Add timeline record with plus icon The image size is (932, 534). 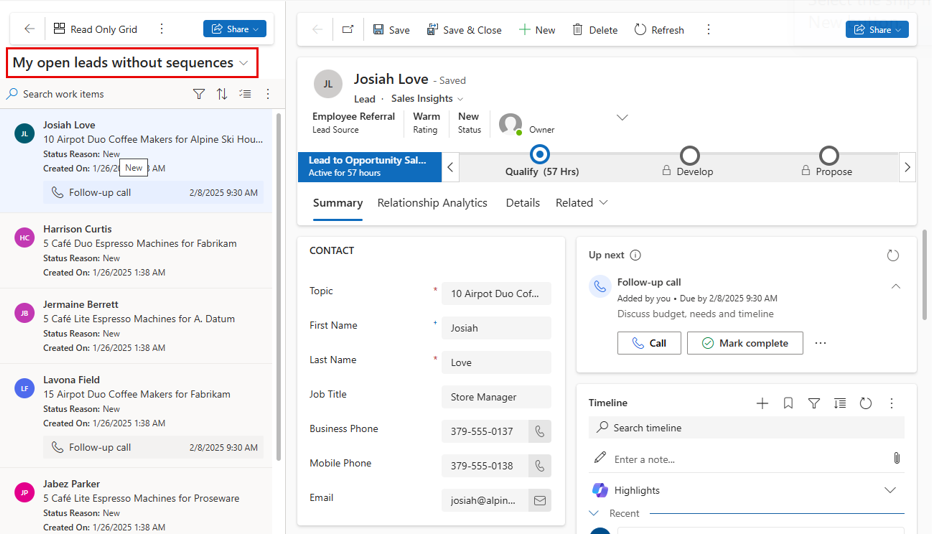click(x=762, y=403)
